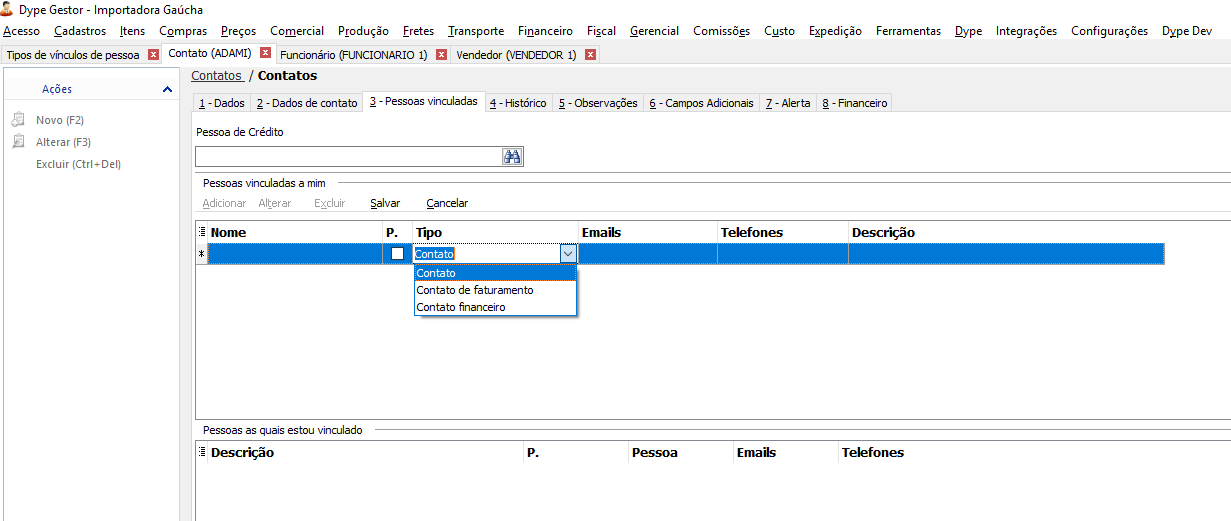Close the Contato (ADAMI) tab
1231x521 pixels.
tap(265, 52)
